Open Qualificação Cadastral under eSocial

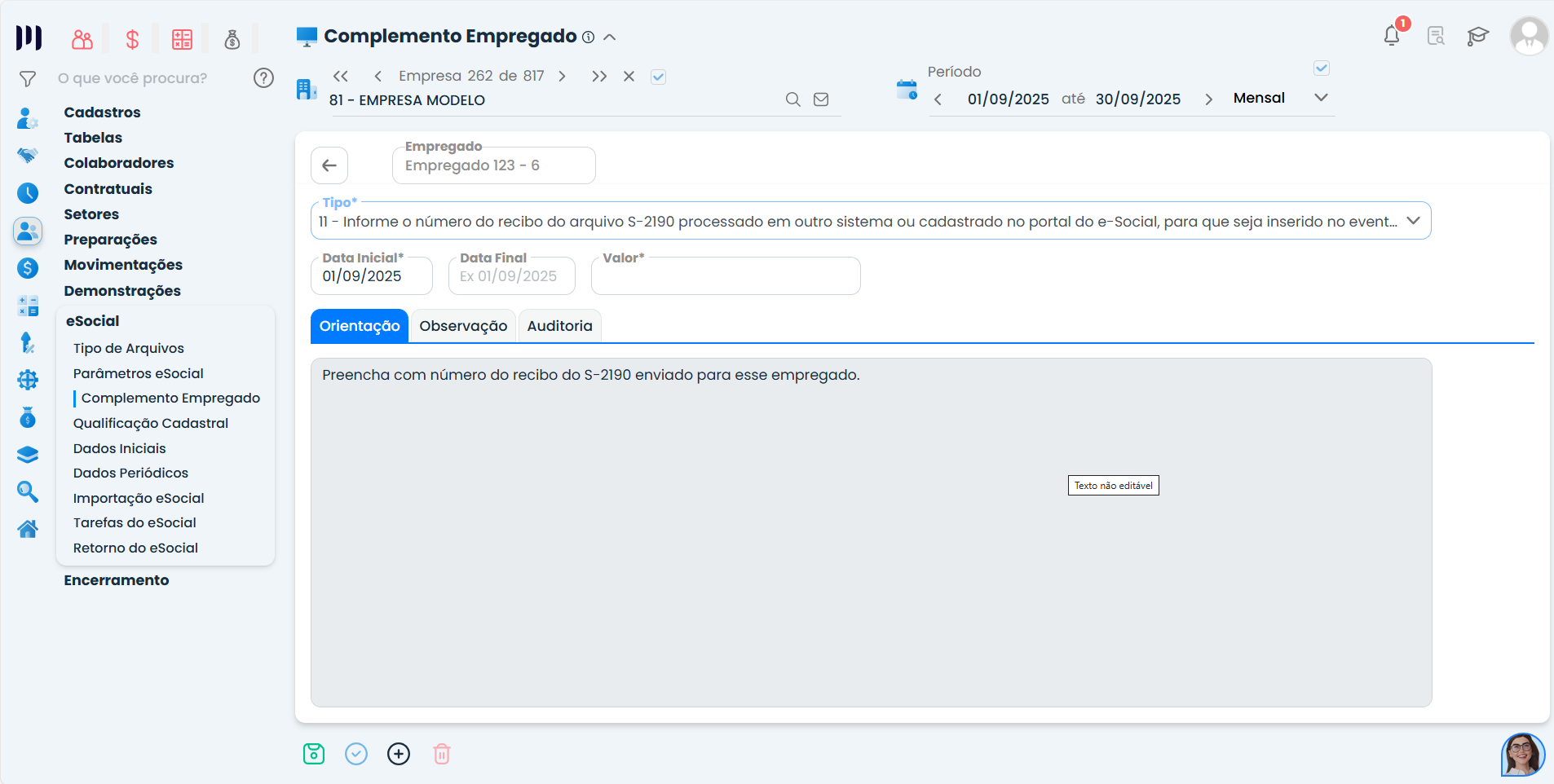click(151, 423)
